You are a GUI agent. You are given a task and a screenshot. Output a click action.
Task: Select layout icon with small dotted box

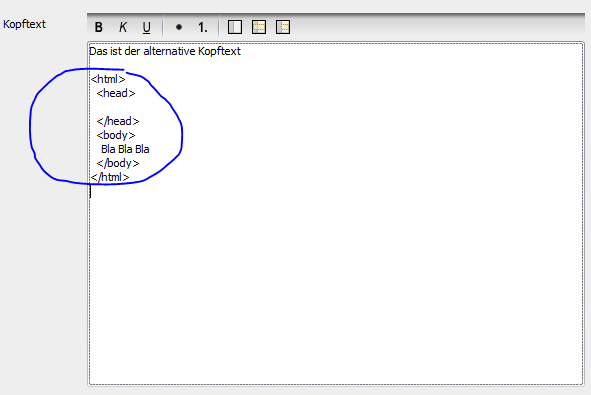(283, 27)
